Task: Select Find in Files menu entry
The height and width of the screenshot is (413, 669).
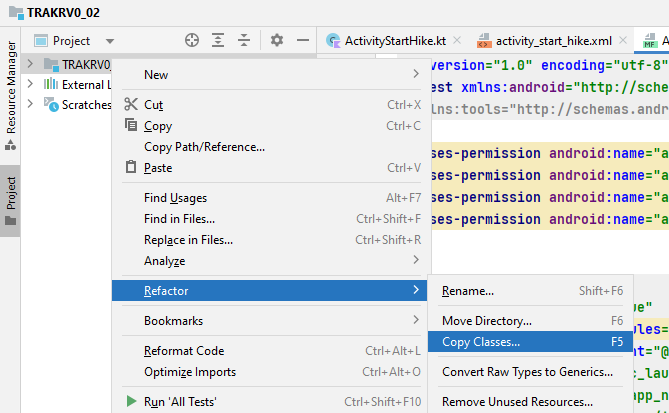Action: point(179,219)
